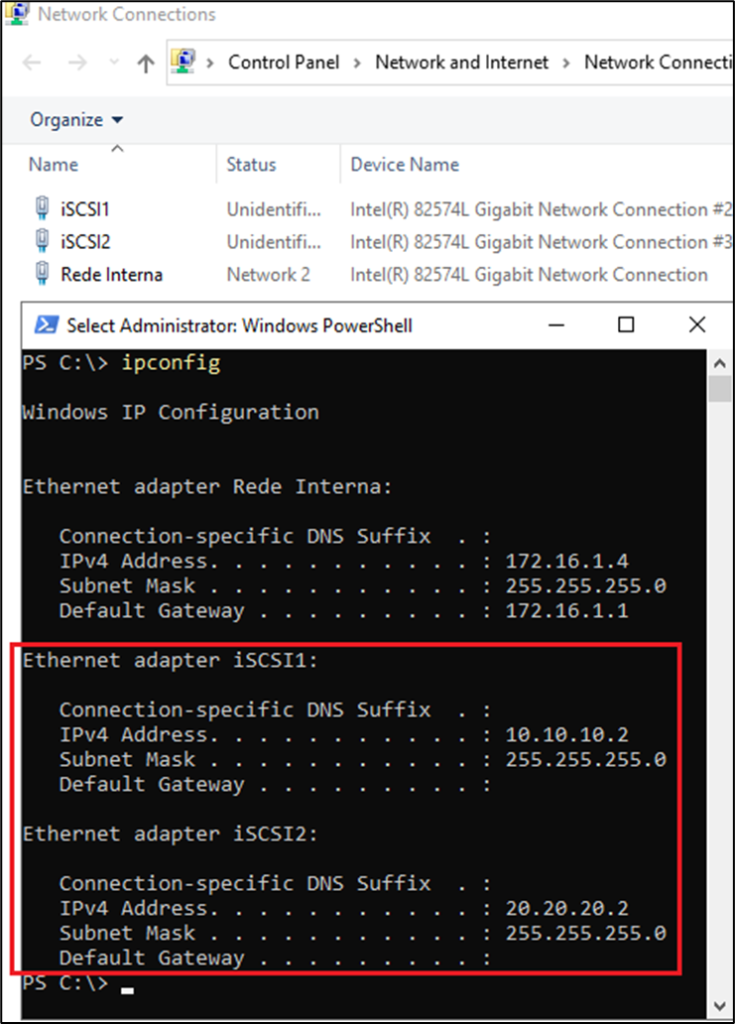The image size is (735, 1024).
Task: Open the Network and Internet breadcrumb
Action: 461,62
